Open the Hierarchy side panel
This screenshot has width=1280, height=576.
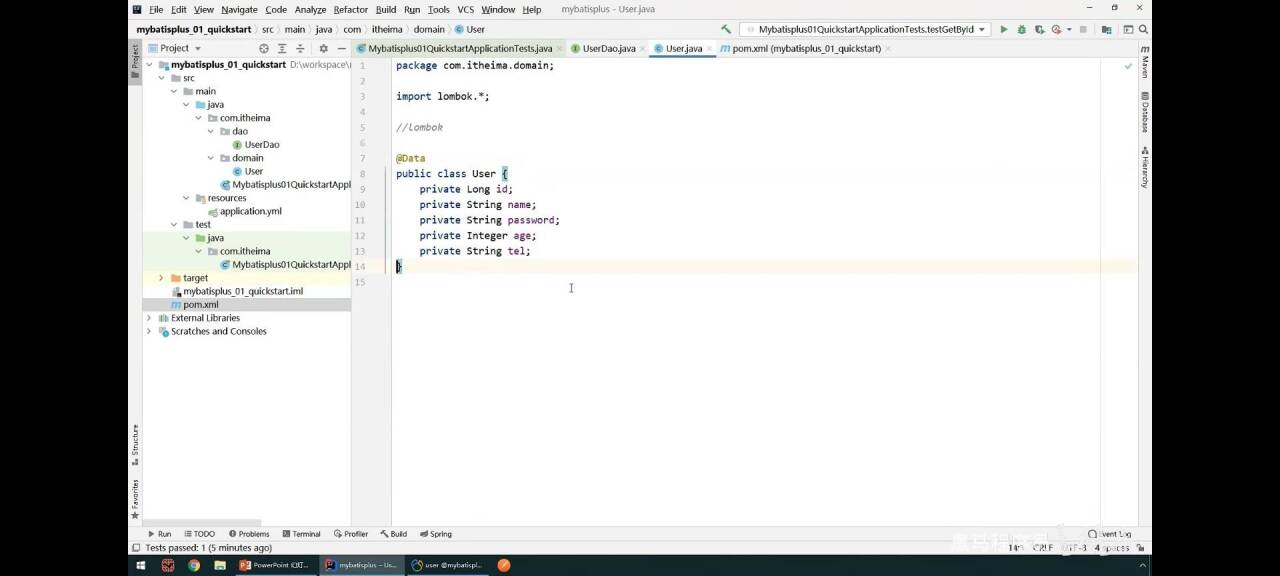(1145, 167)
